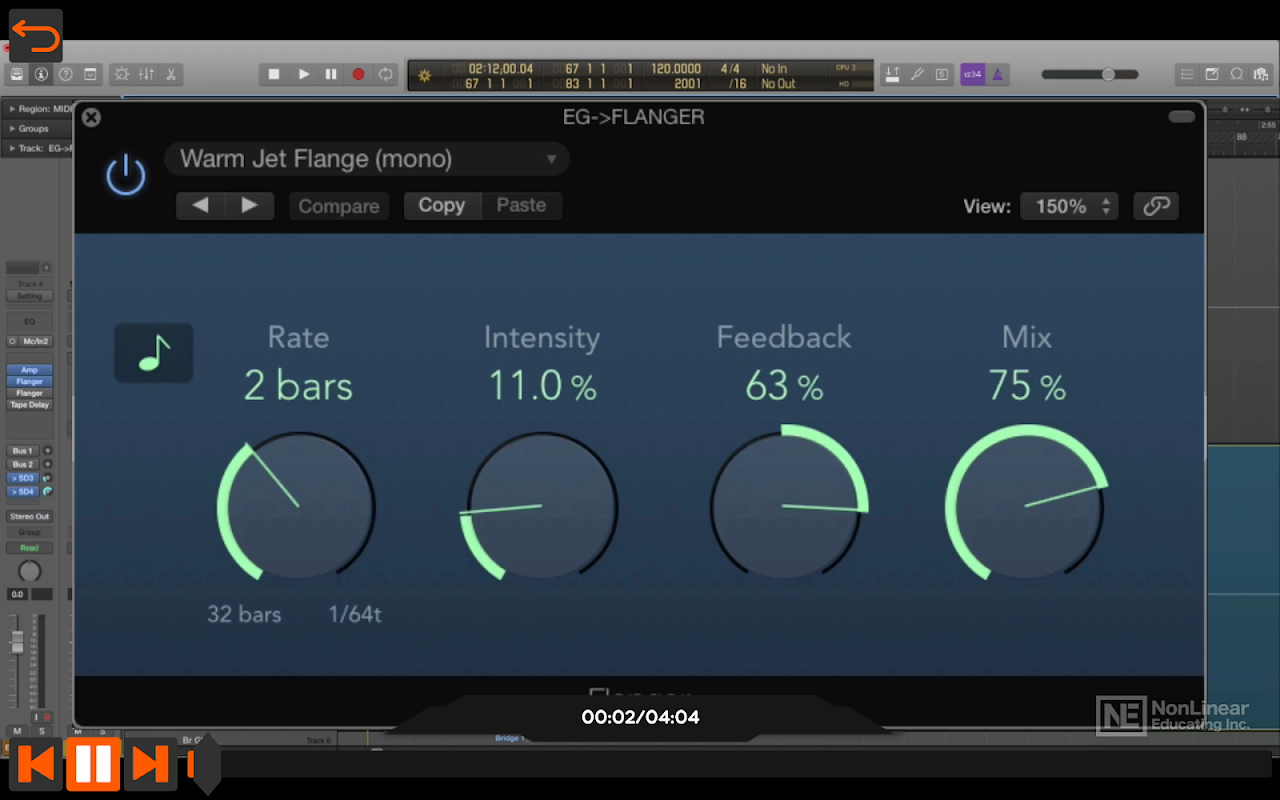Open the Tape Delay insert slot
The height and width of the screenshot is (800, 1280).
[x=29, y=405]
